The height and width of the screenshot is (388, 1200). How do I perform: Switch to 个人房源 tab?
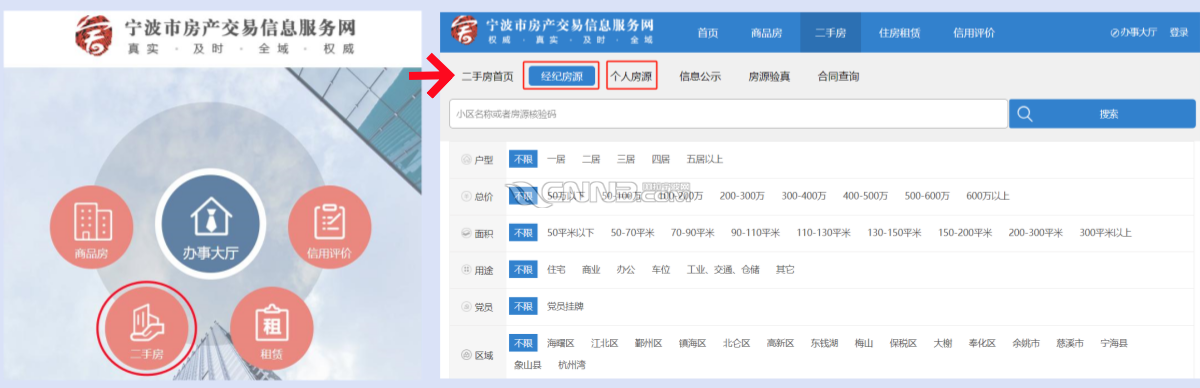[x=631, y=76]
